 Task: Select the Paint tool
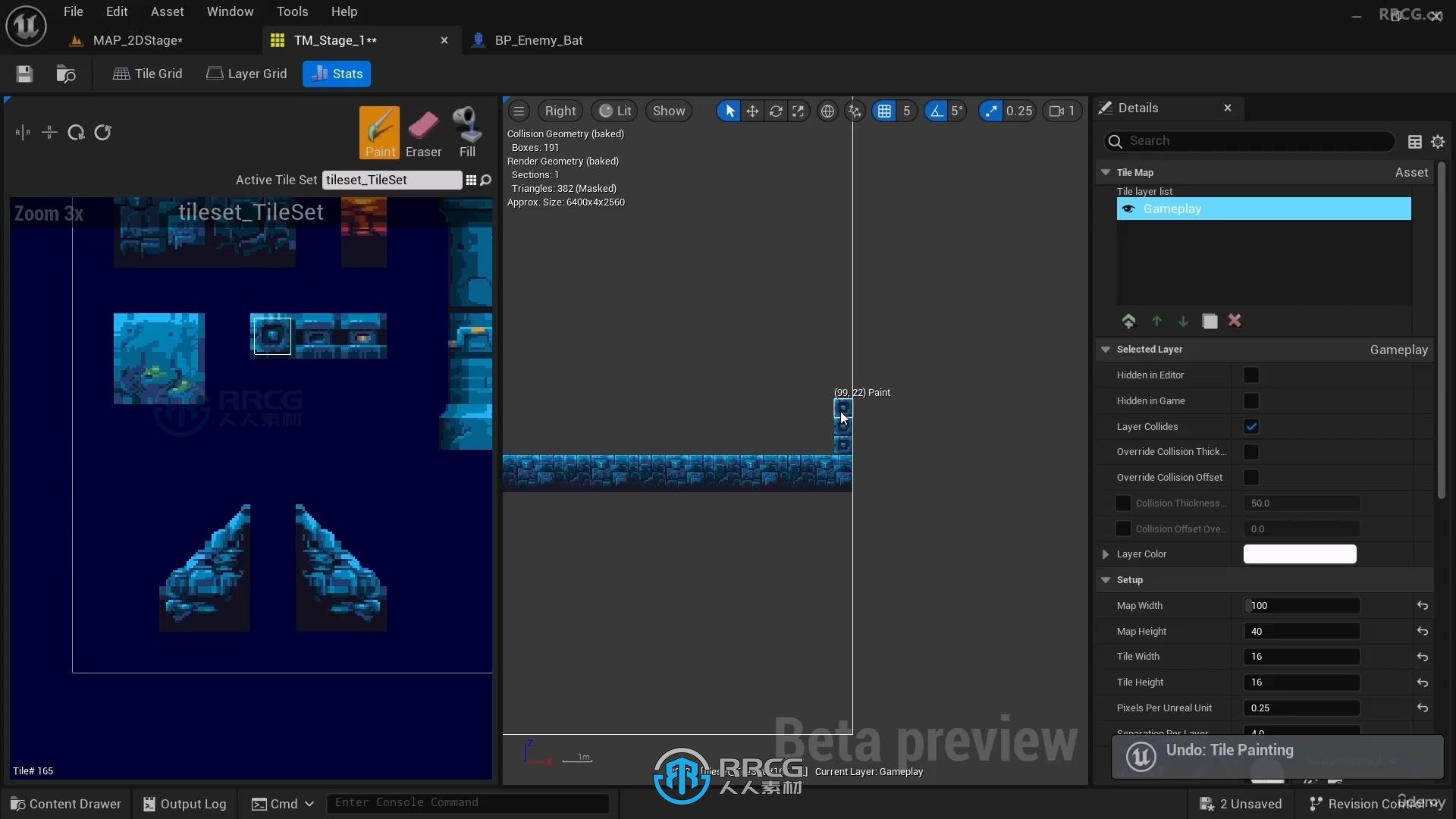pos(378,131)
